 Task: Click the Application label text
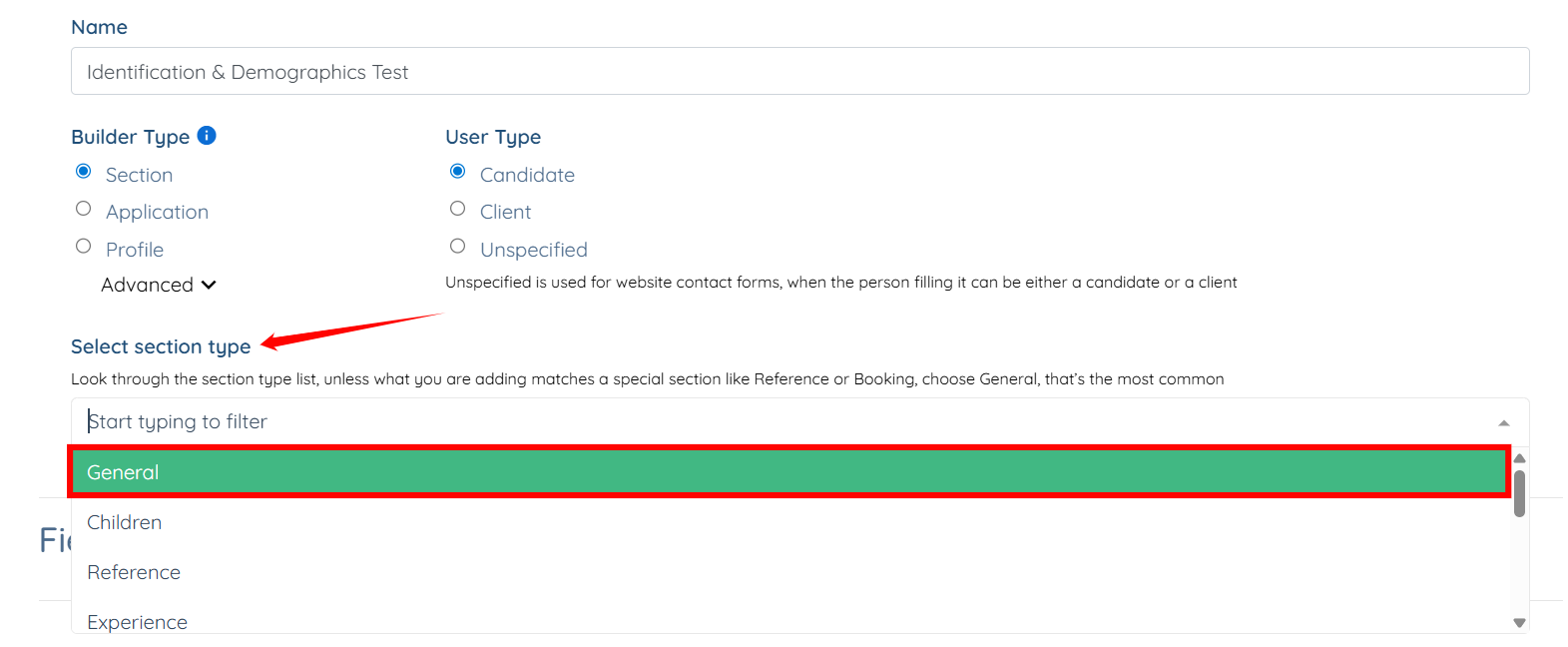[x=157, y=212]
